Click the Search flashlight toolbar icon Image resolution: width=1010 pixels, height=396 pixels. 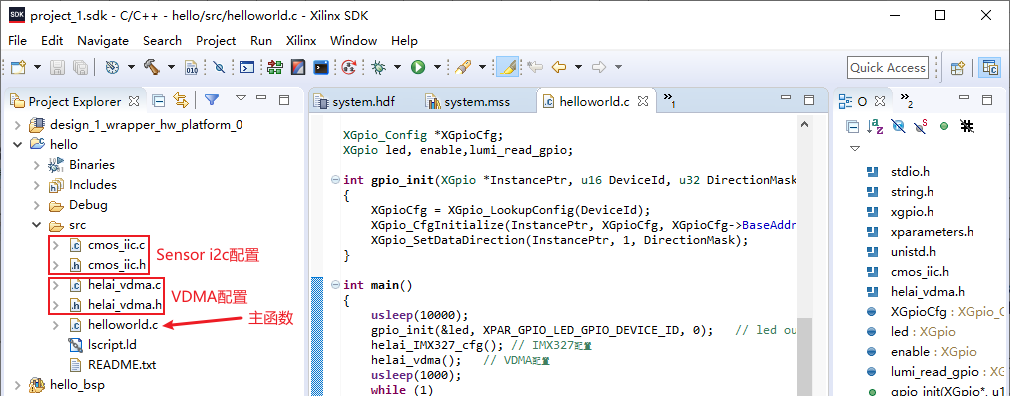pos(462,67)
